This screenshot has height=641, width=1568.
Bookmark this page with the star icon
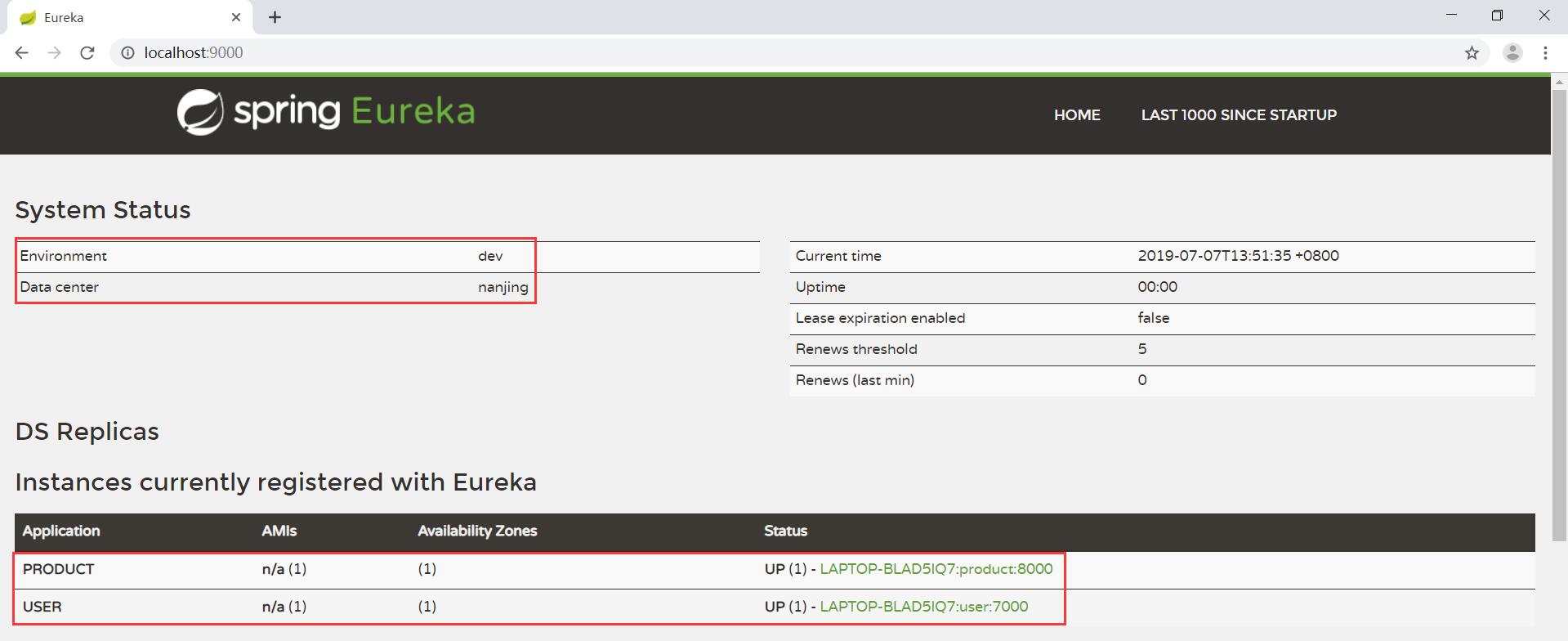tap(1472, 53)
